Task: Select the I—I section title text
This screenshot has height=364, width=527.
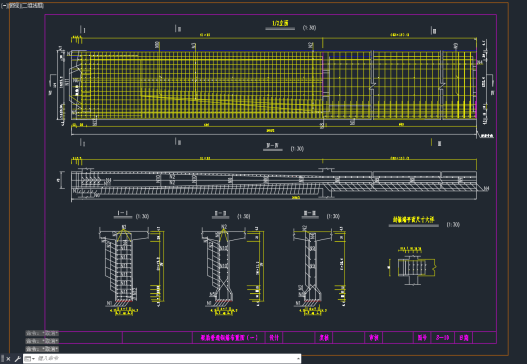Action: tap(123, 213)
